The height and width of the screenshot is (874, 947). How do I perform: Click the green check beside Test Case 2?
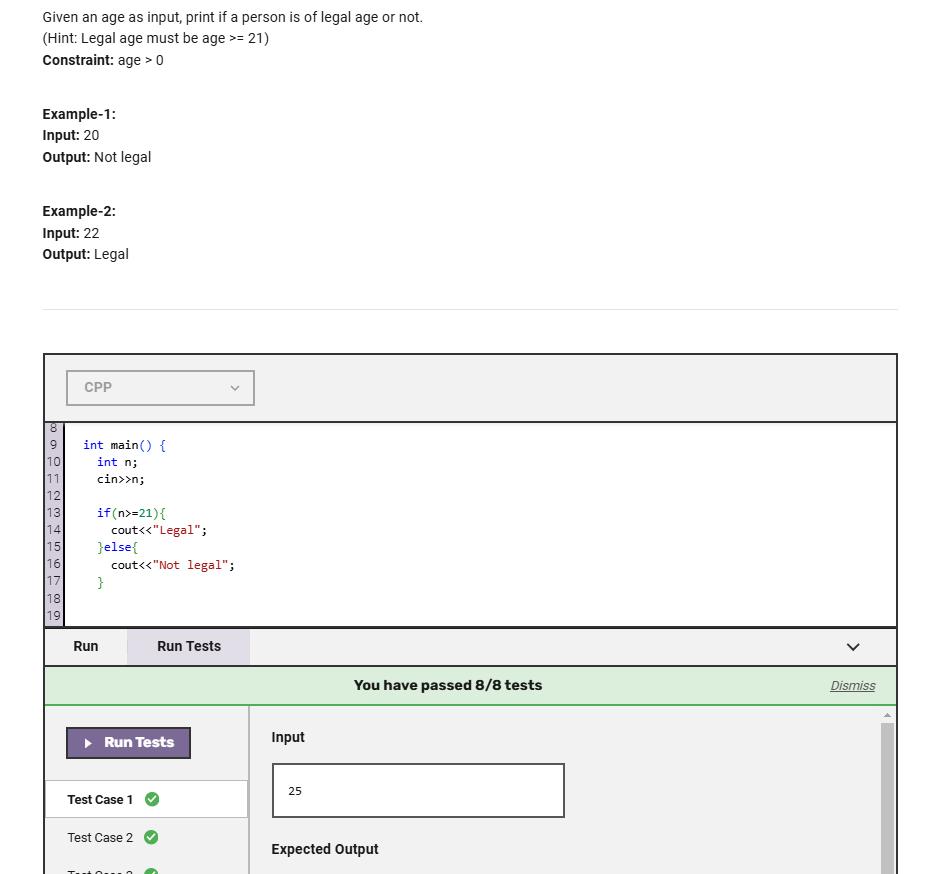coord(151,837)
